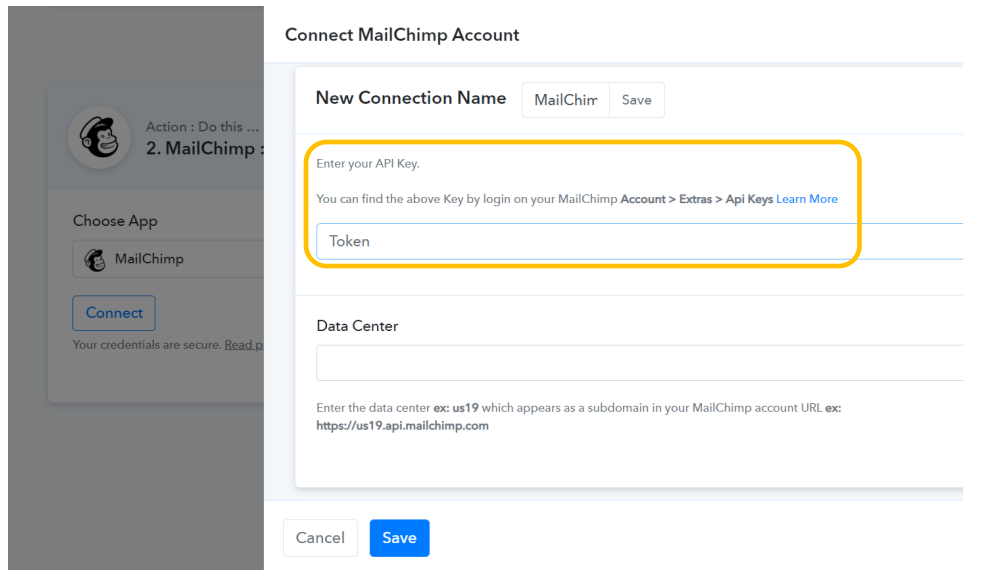The image size is (991, 582).
Task: Click the Connect MailChimp Account dialog title
Action: click(402, 35)
